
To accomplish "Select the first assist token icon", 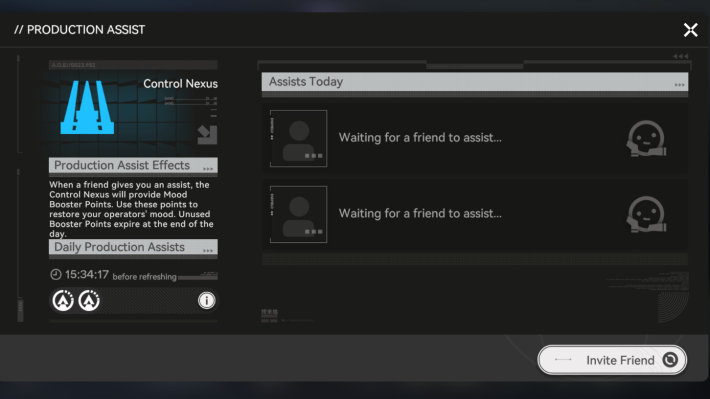I will tap(63, 300).
